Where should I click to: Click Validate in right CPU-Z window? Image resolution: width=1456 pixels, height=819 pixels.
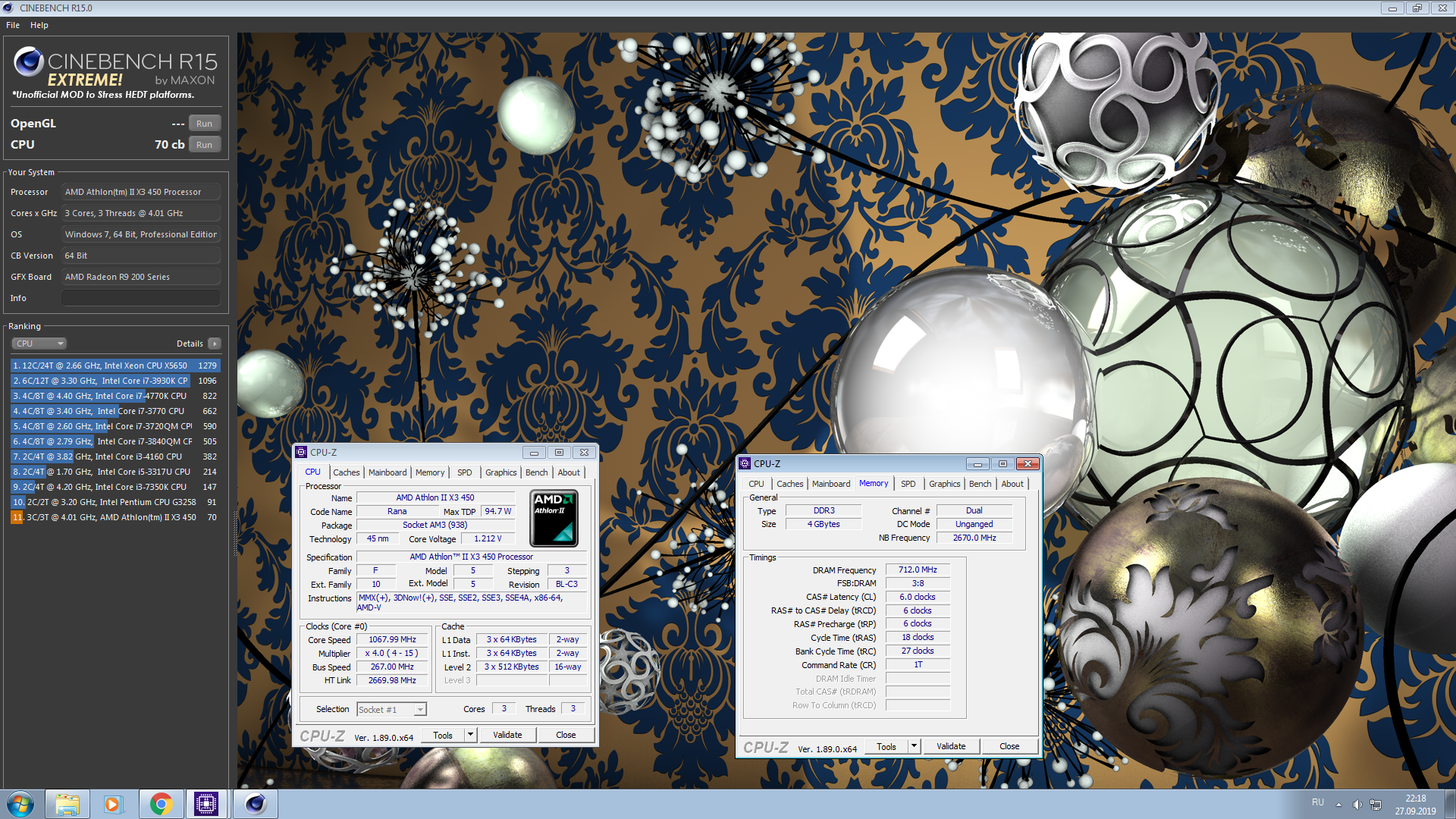pyautogui.click(x=951, y=746)
